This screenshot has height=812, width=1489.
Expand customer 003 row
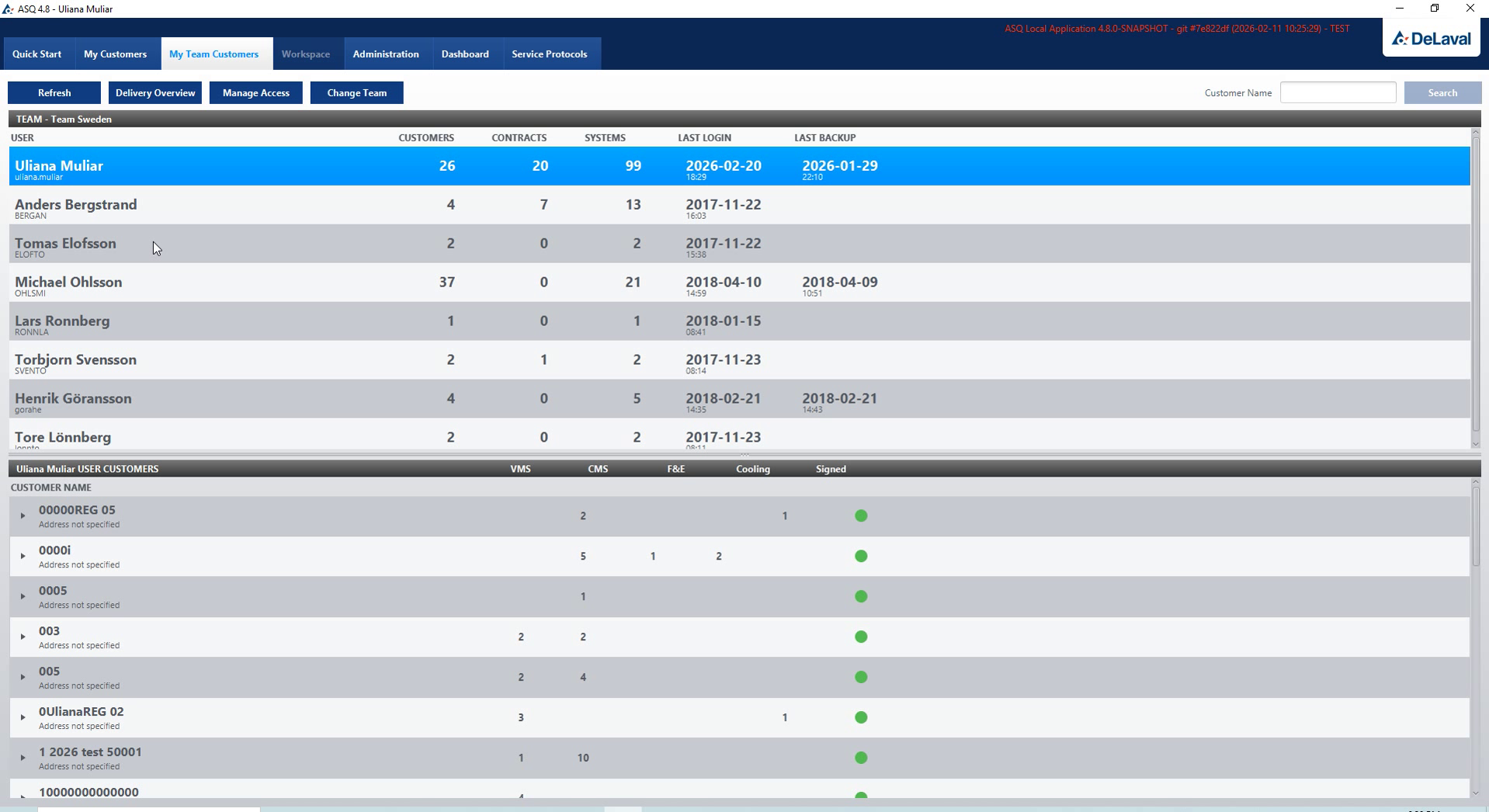click(23, 637)
